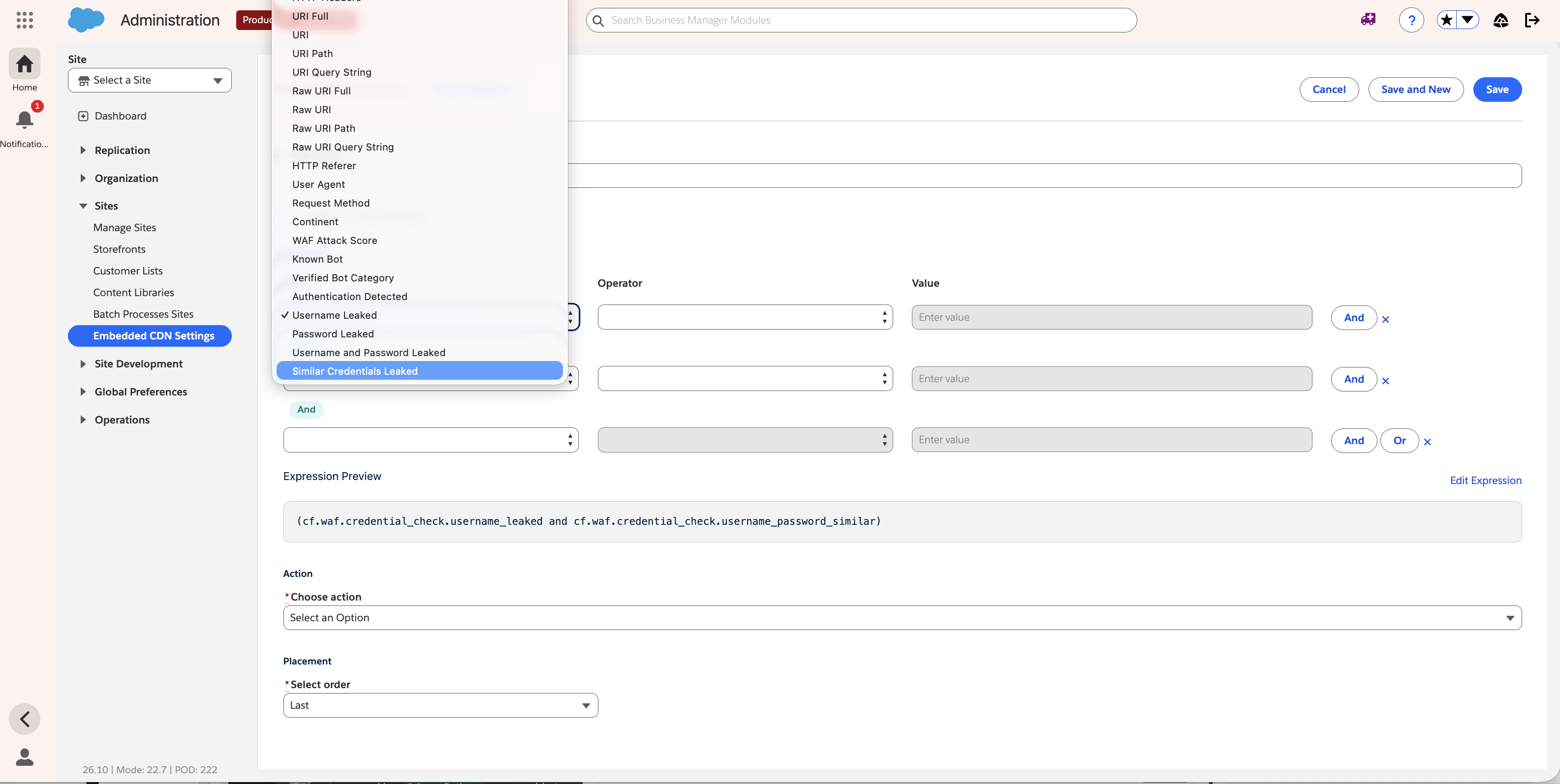Click the Salesforce cloud logo
Image resolution: width=1560 pixels, height=784 pixels.
point(86,20)
